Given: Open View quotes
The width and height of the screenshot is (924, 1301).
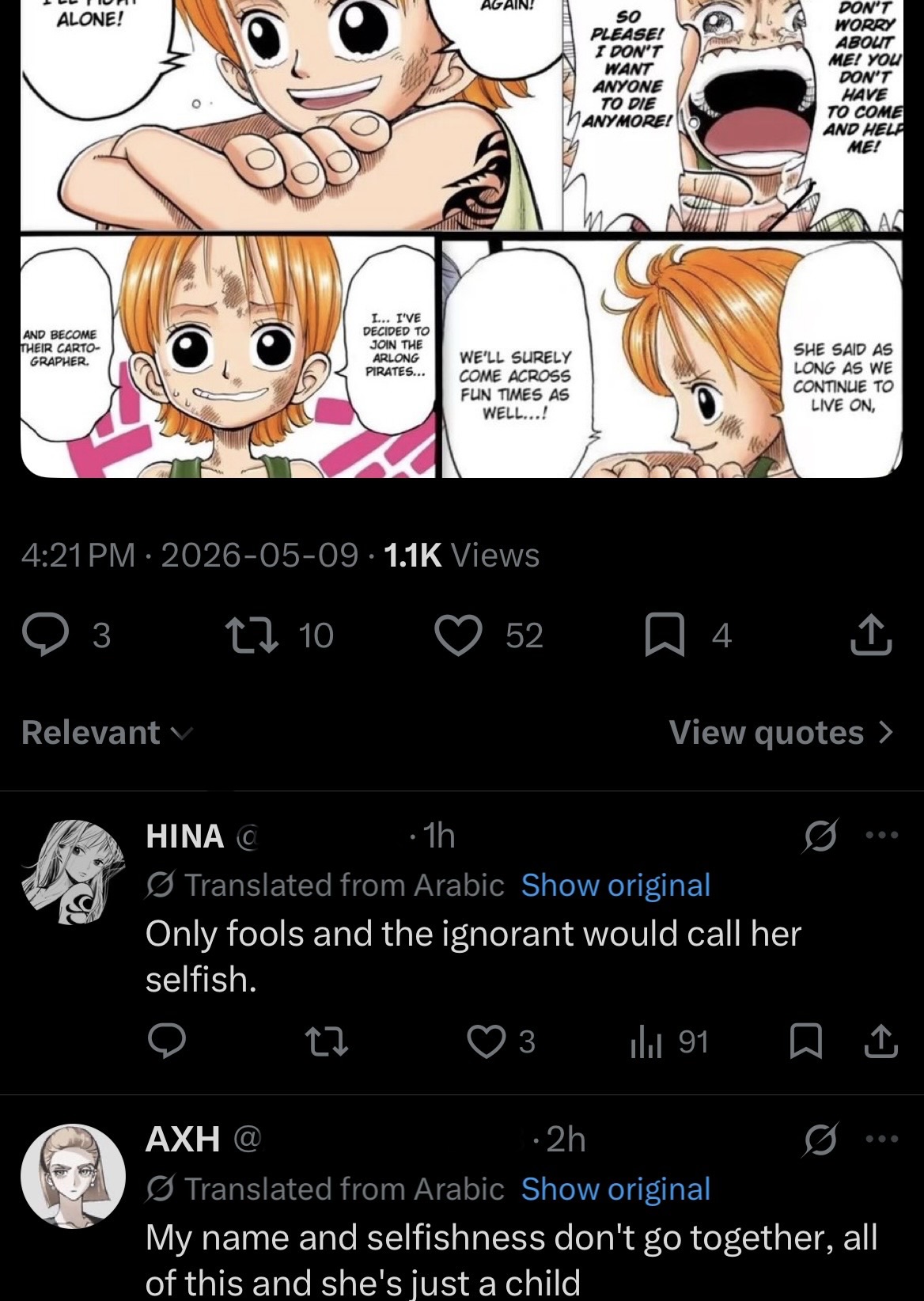Looking at the screenshot, I should tap(782, 733).
